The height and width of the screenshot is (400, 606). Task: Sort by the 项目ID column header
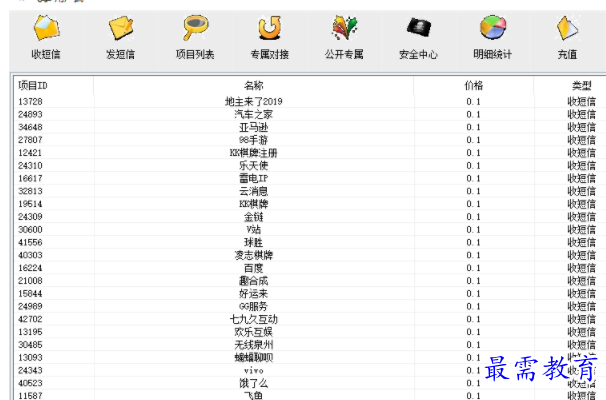point(54,85)
